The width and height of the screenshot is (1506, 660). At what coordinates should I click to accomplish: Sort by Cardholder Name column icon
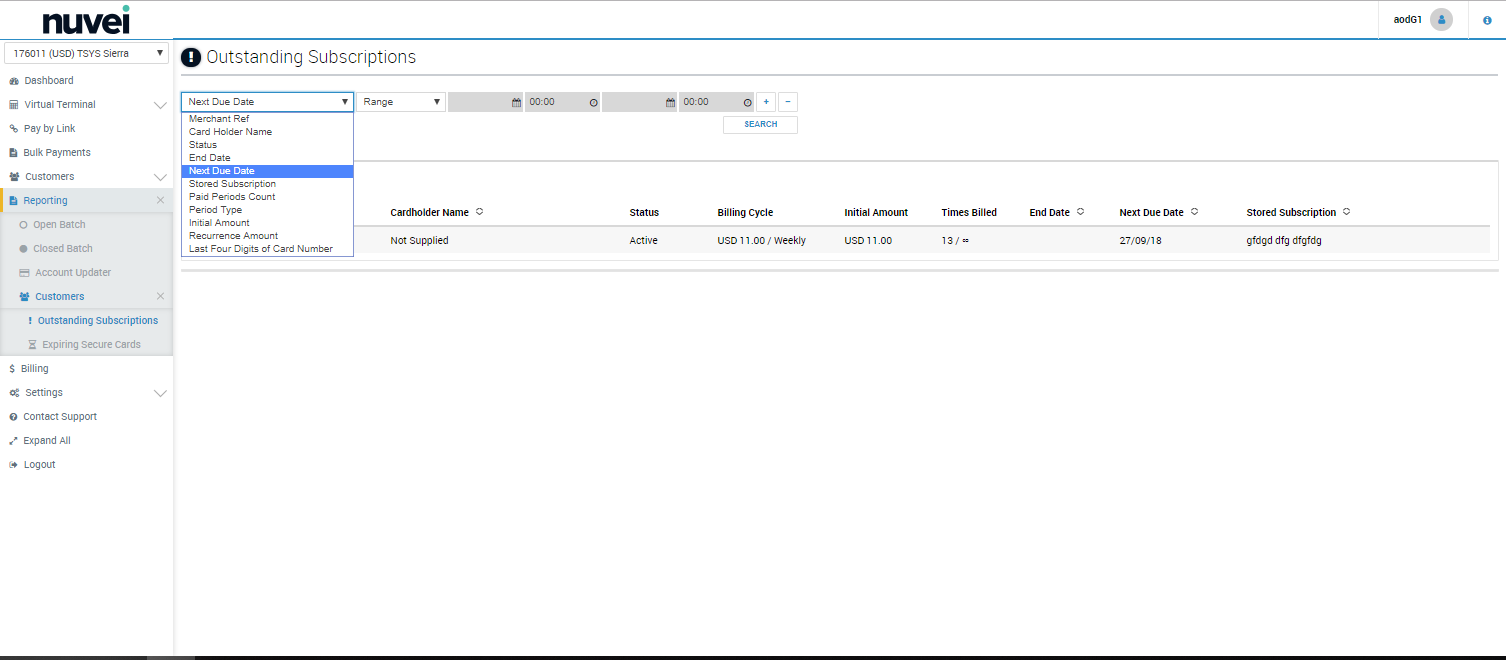click(480, 212)
